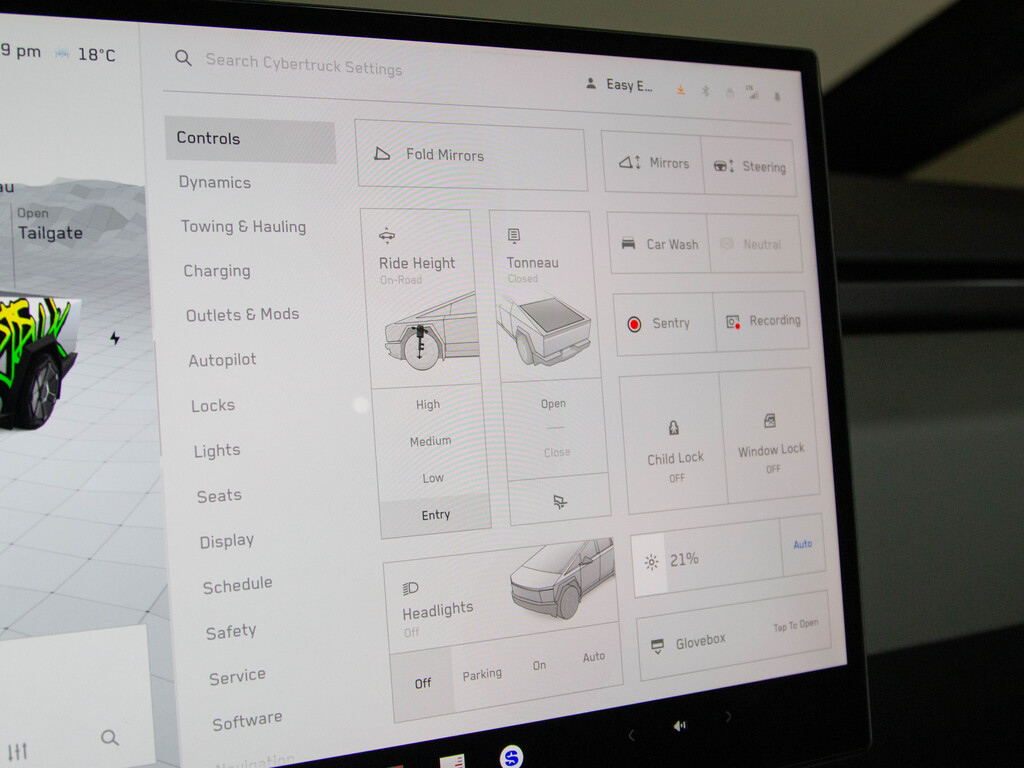Image resolution: width=1024 pixels, height=768 pixels.
Task: Open the Tailgate from vehicle view
Action: coord(50,225)
